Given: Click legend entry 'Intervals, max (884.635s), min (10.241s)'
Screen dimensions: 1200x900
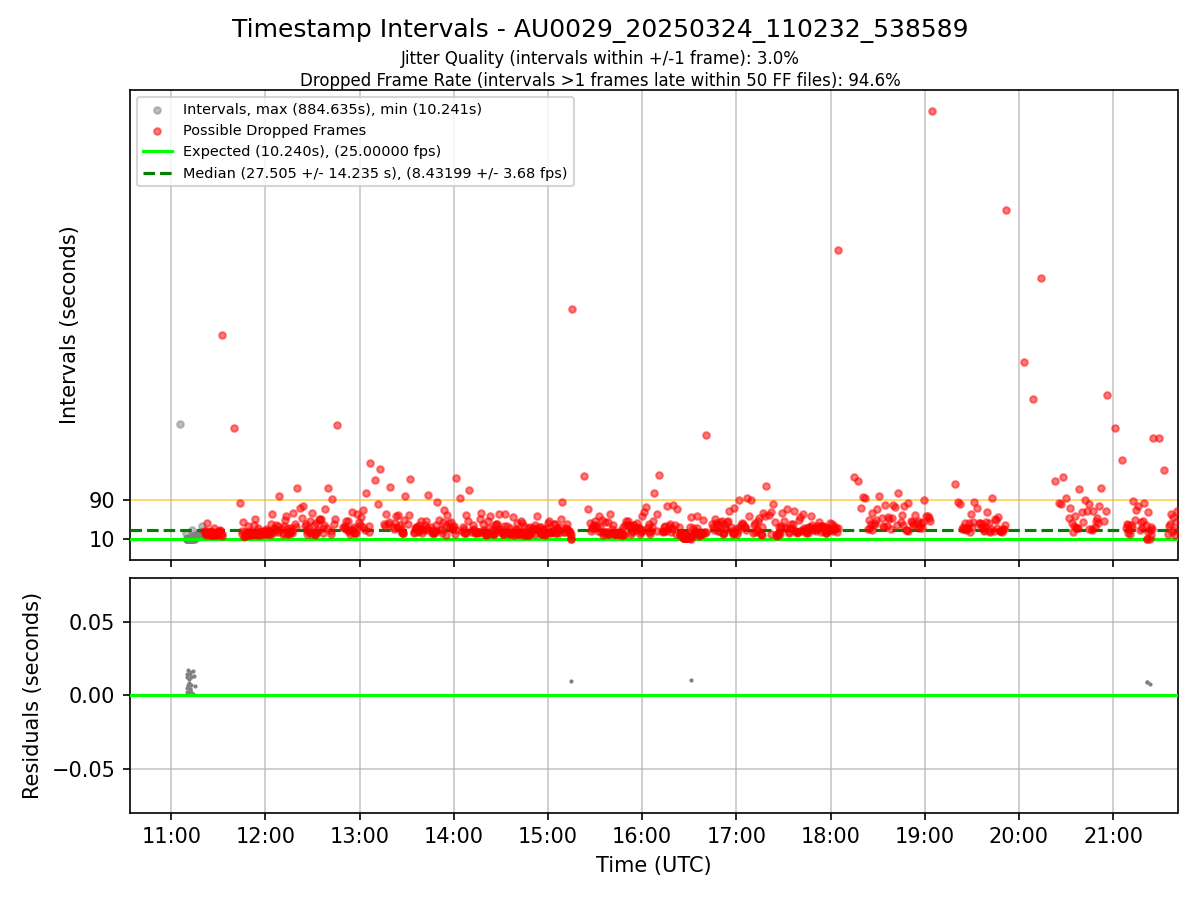Looking at the screenshot, I should [332, 109].
